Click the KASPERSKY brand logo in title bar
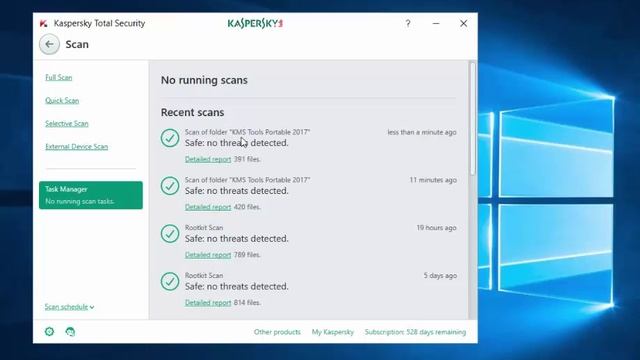This screenshot has height=360, width=640. (255, 23)
